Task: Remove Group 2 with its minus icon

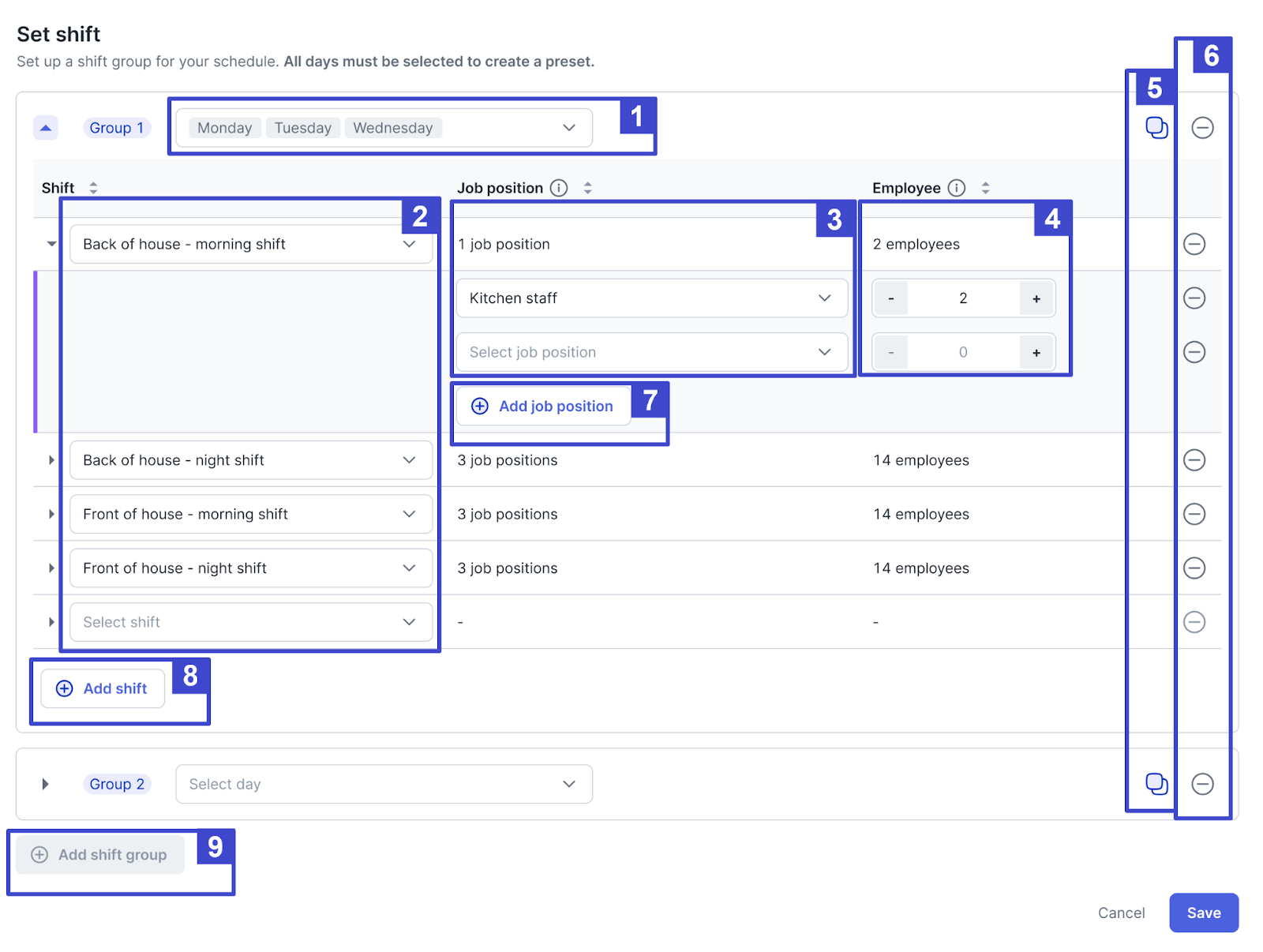Action: pyautogui.click(x=1202, y=784)
